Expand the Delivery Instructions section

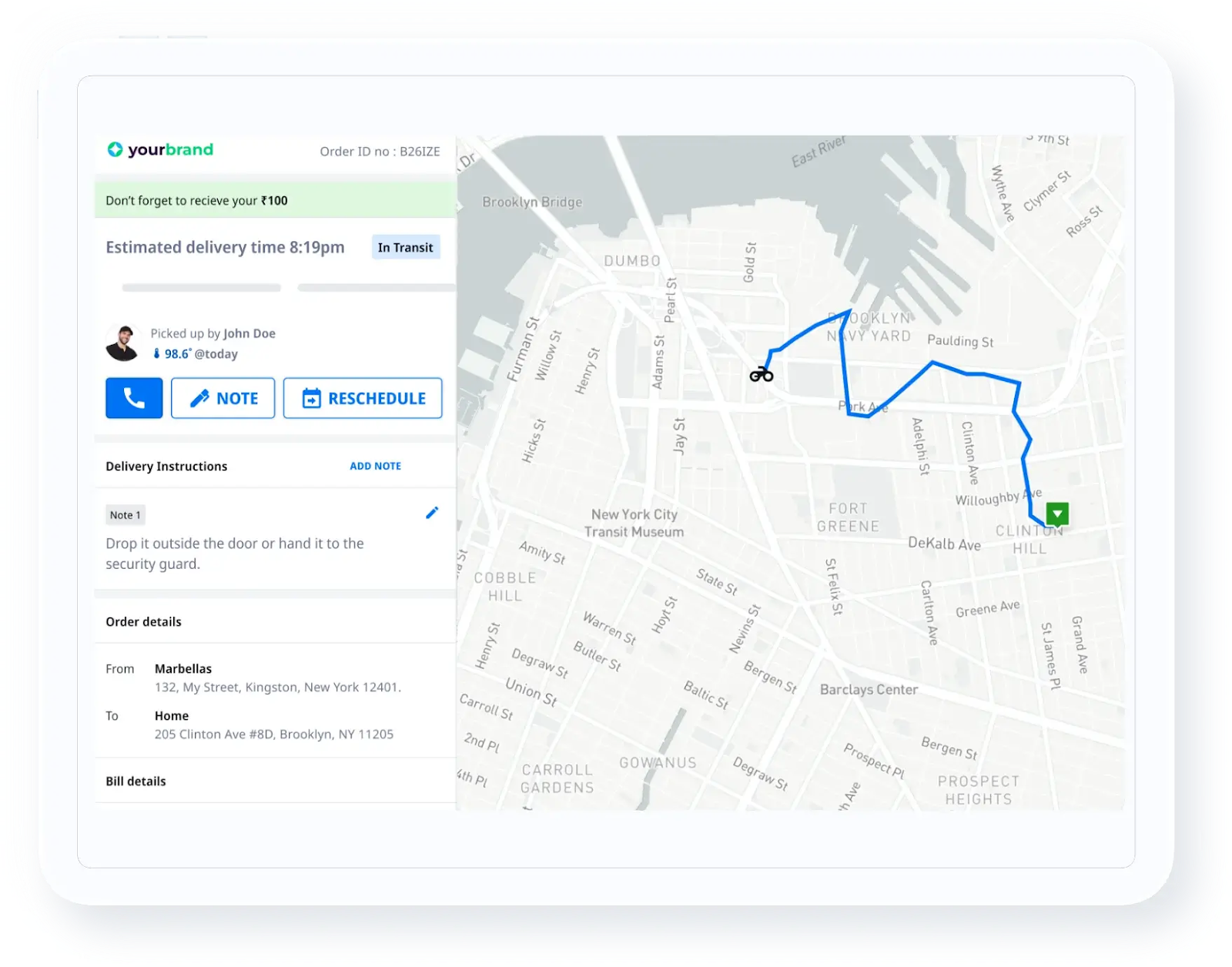click(166, 466)
